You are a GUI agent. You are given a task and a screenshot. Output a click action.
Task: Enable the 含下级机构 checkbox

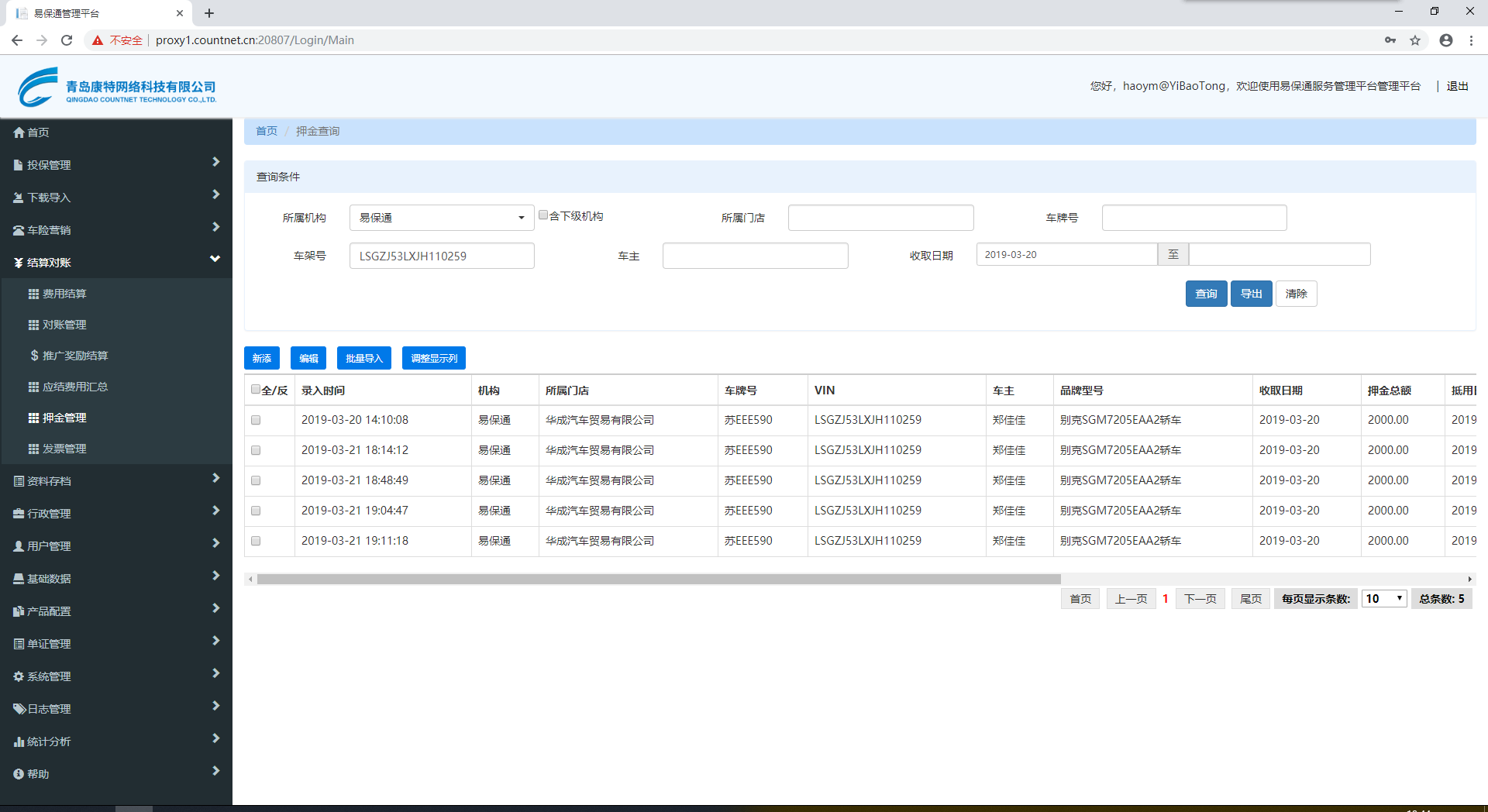(543, 215)
